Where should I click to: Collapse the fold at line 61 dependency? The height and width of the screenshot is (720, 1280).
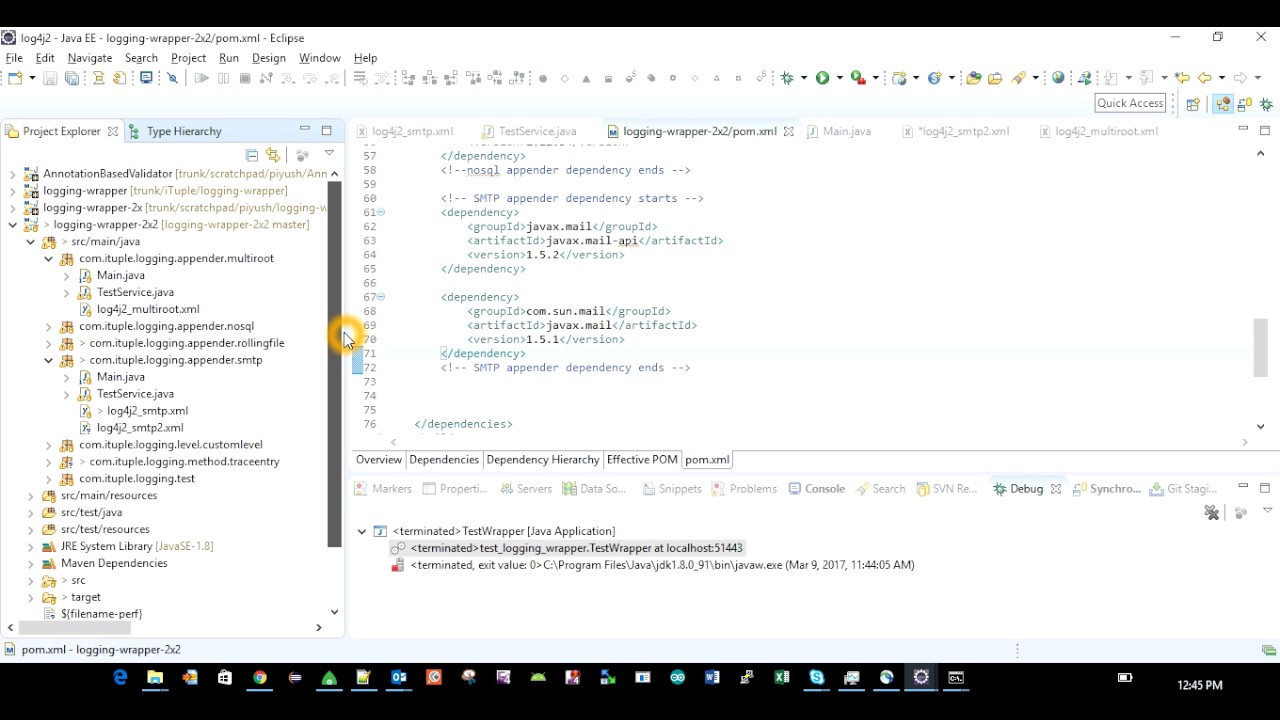tap(380, 212)
